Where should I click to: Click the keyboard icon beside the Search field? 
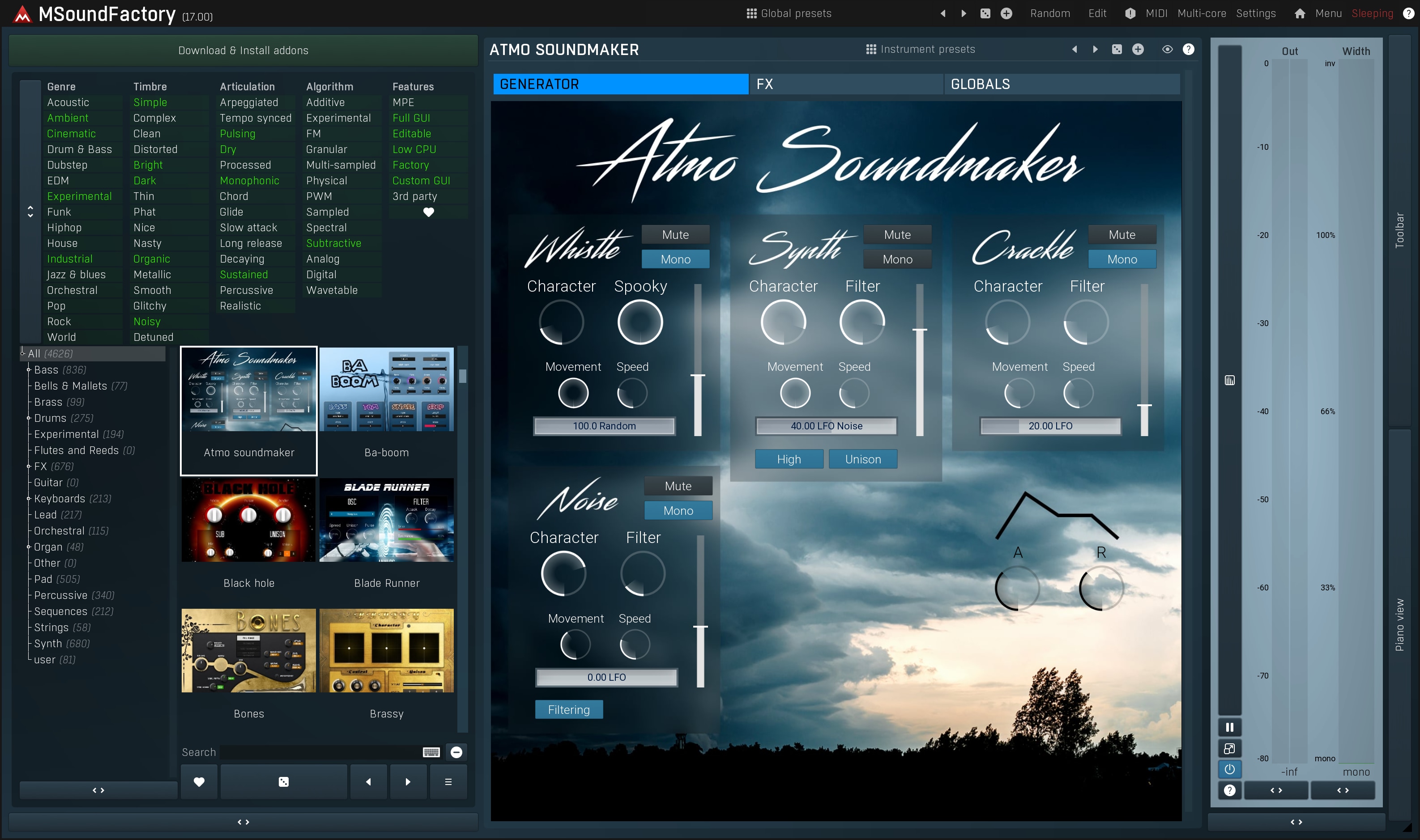(x=431, y=752)
